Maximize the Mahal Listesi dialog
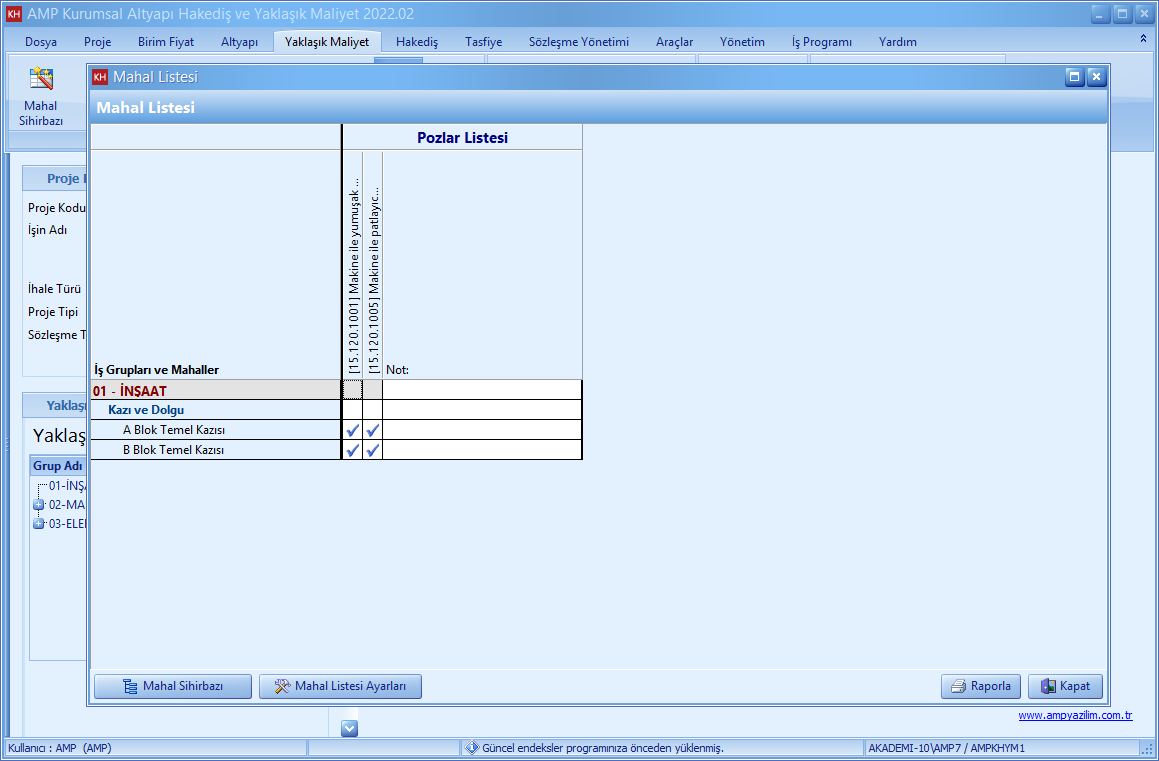The image size is (1159, 761). (1074, 77)
